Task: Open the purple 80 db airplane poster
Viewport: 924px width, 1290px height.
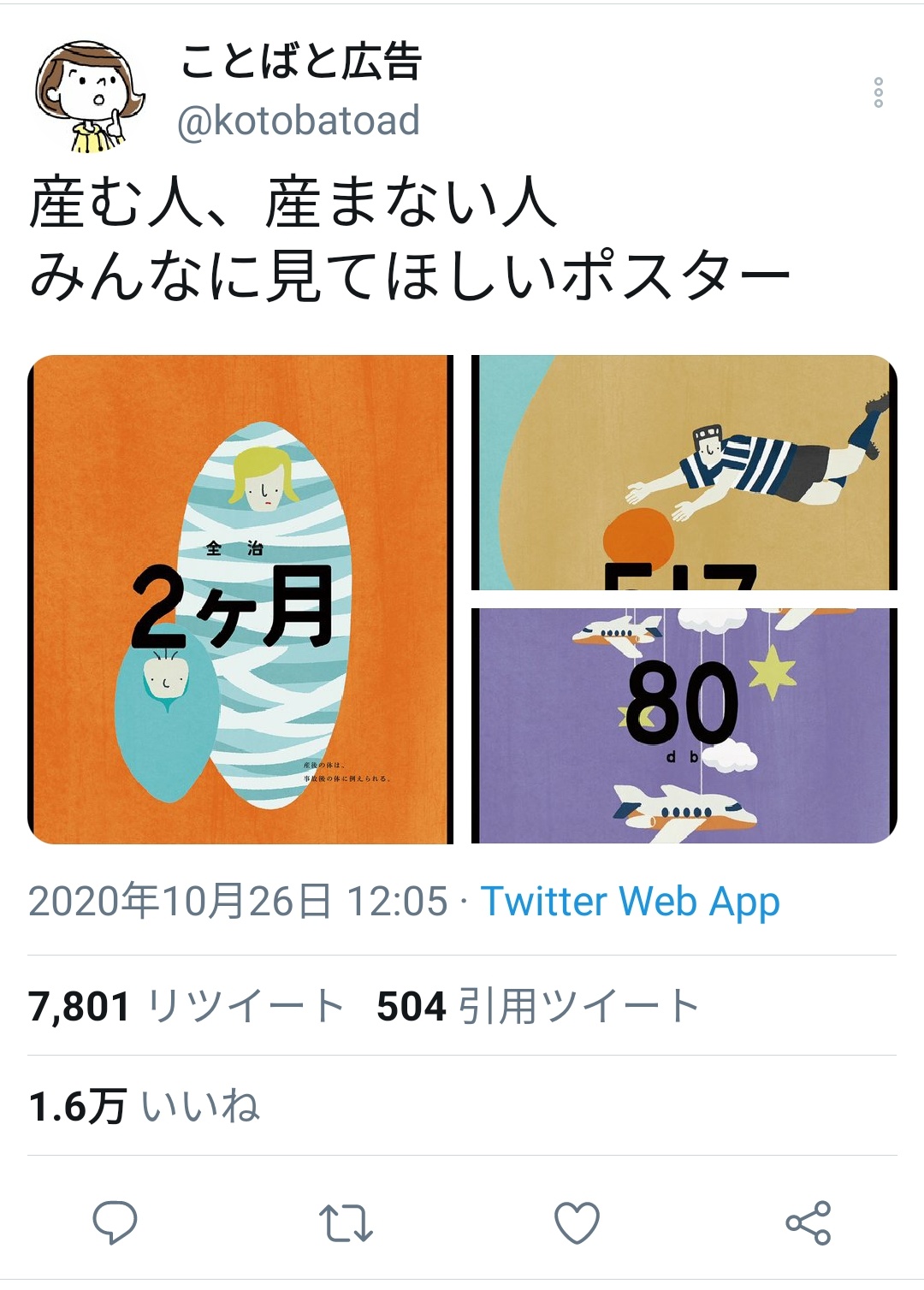Action: 684,726
